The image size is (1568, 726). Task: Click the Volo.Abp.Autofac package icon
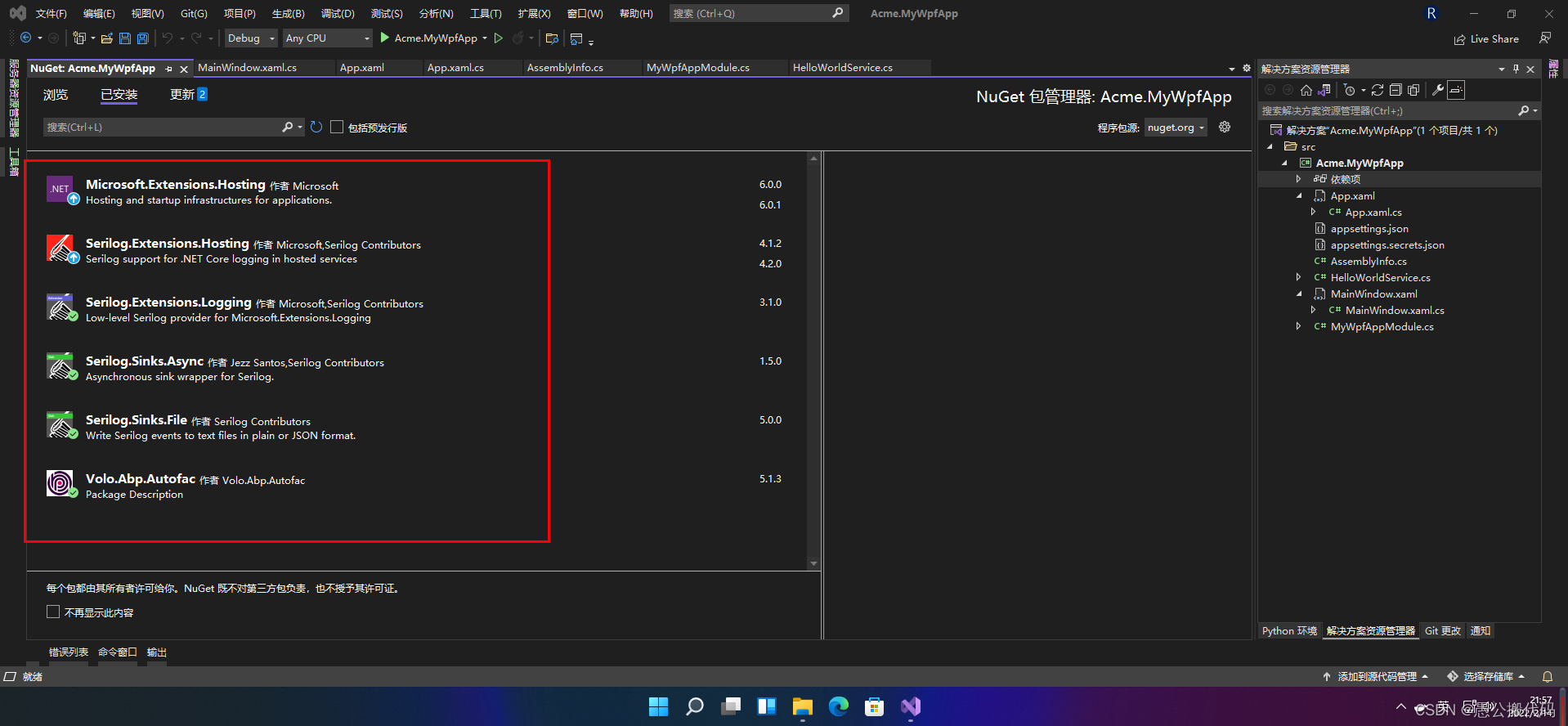[x=61, y=484]
